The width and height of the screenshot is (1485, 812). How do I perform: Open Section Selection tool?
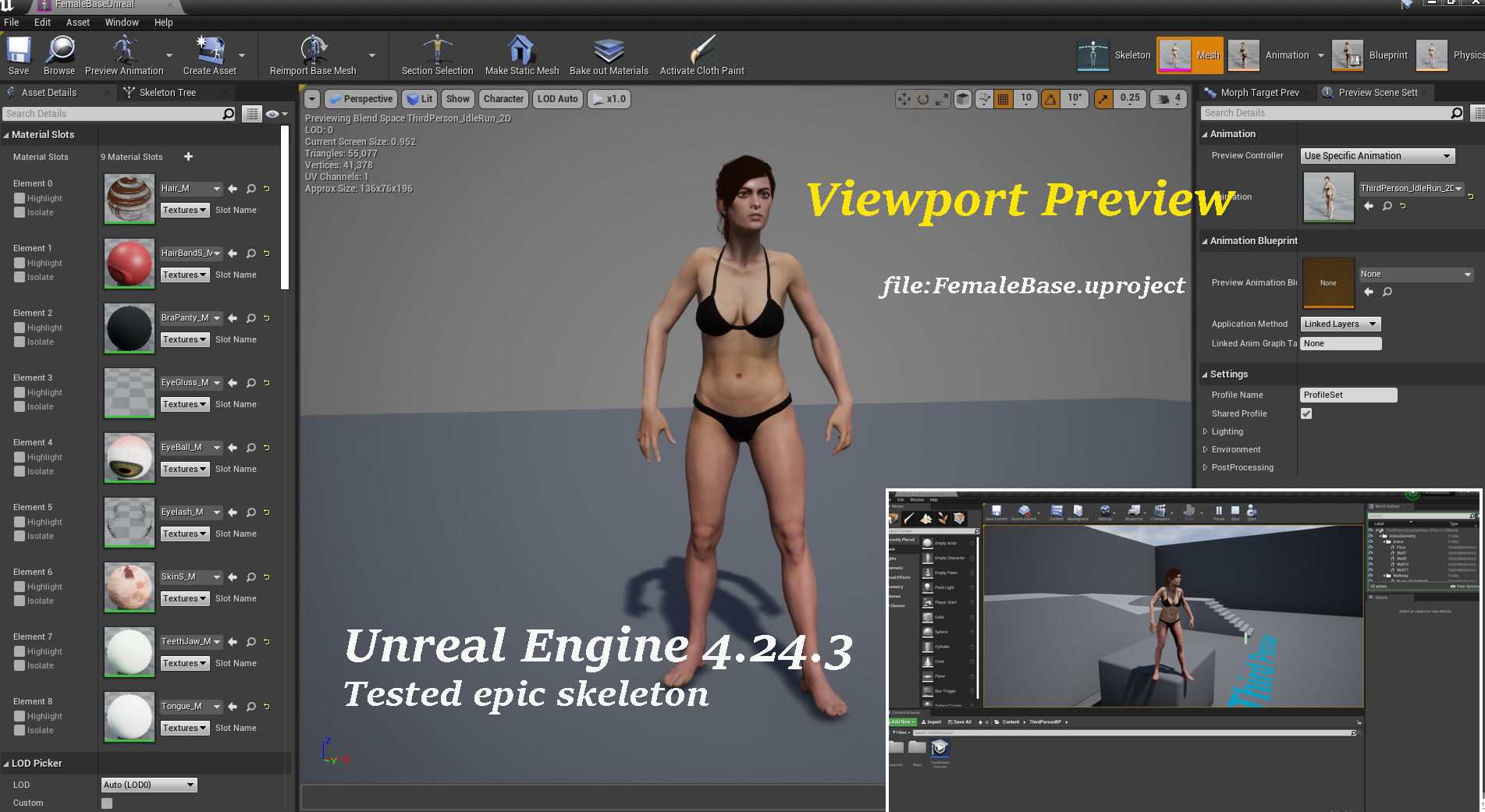(437, 55)
